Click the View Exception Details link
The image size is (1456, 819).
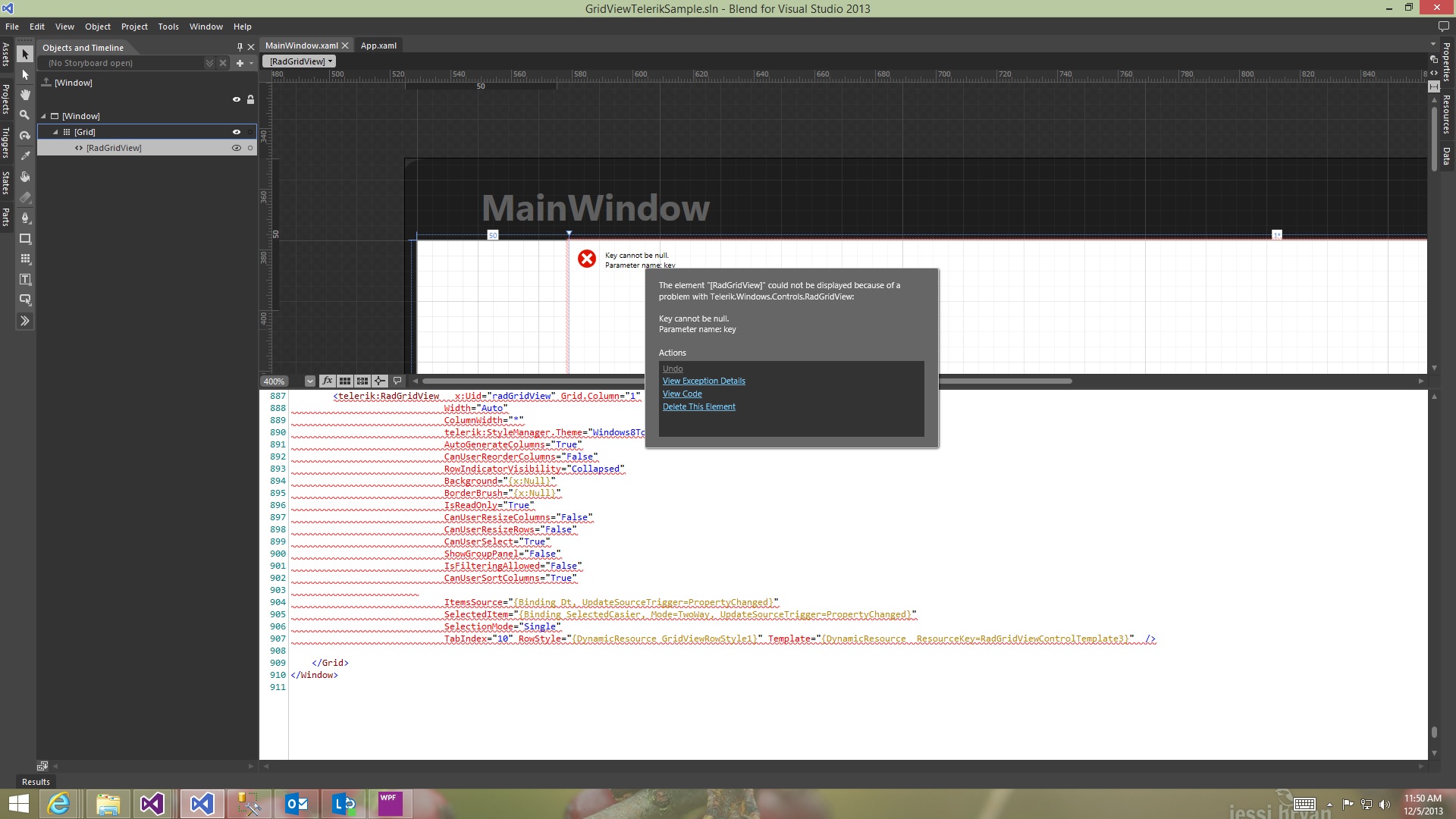tap(703, 381)
